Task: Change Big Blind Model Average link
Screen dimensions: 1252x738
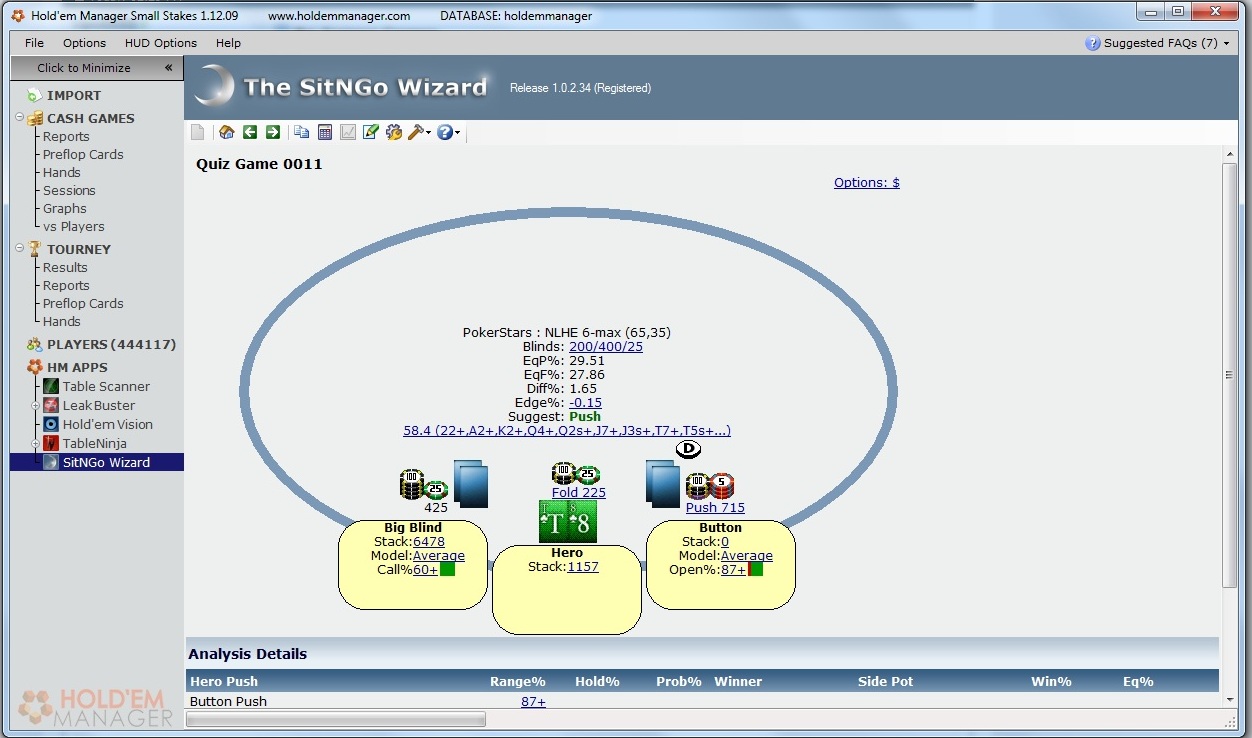Action: coord(439,556)
